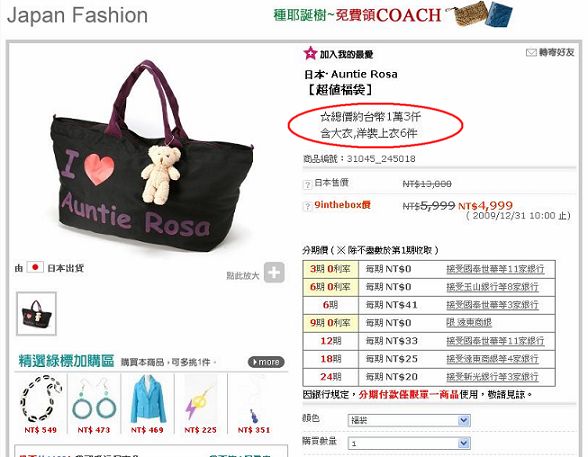Open the more button in add-on section
This screenshot has width=588, height=457.
pos(266,362)
